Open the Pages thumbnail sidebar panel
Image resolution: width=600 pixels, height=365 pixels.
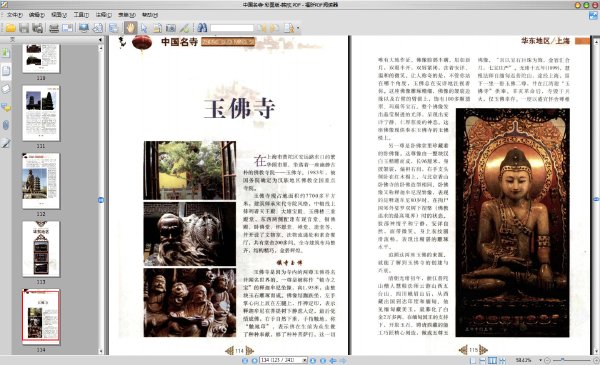[6, 71]
